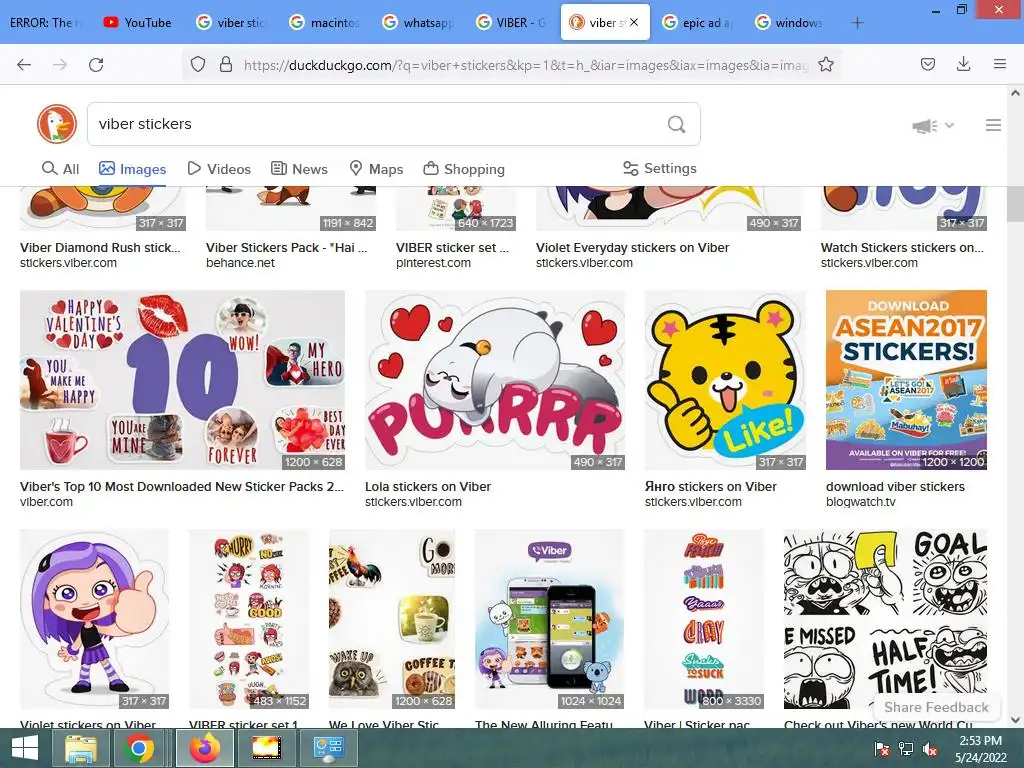The image size is (1024, 768).
Task: Click the muted speaker volume tray icon
Action: 930,749
